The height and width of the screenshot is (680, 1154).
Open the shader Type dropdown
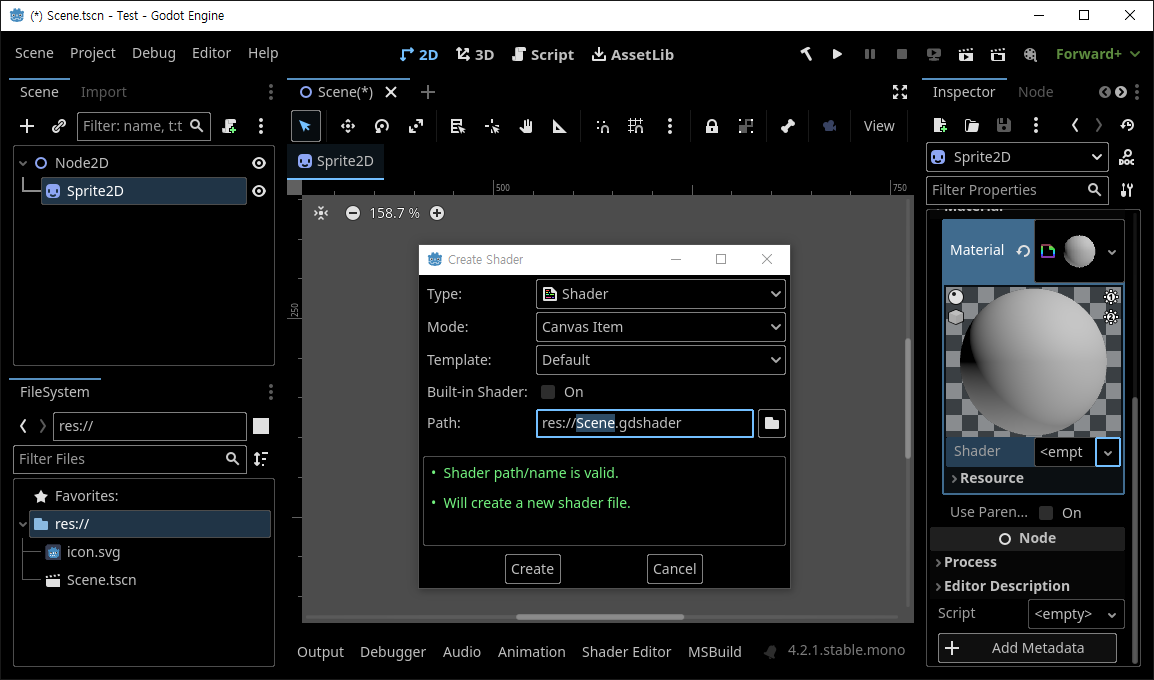click(x=660, y=294)
